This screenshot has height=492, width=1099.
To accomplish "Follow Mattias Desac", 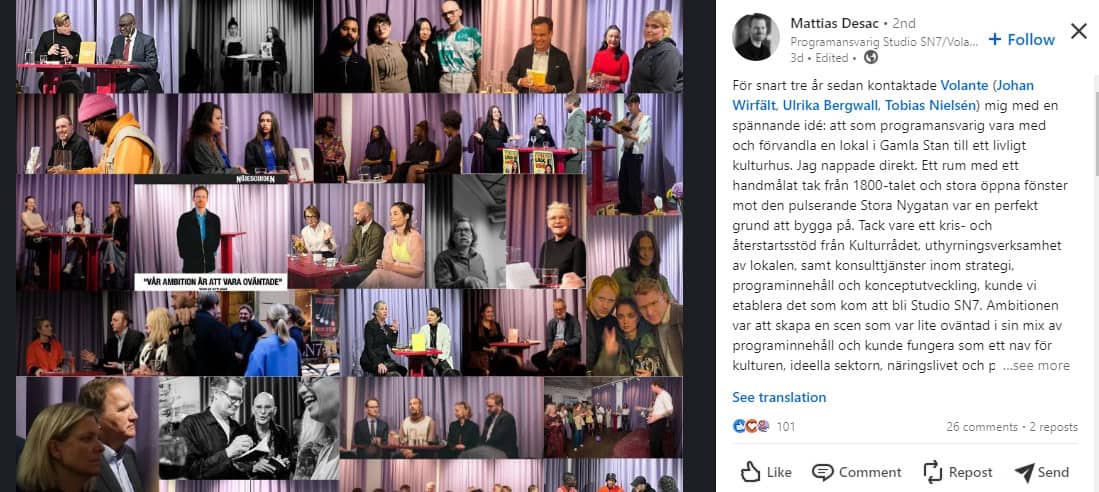I will 1021,39.
